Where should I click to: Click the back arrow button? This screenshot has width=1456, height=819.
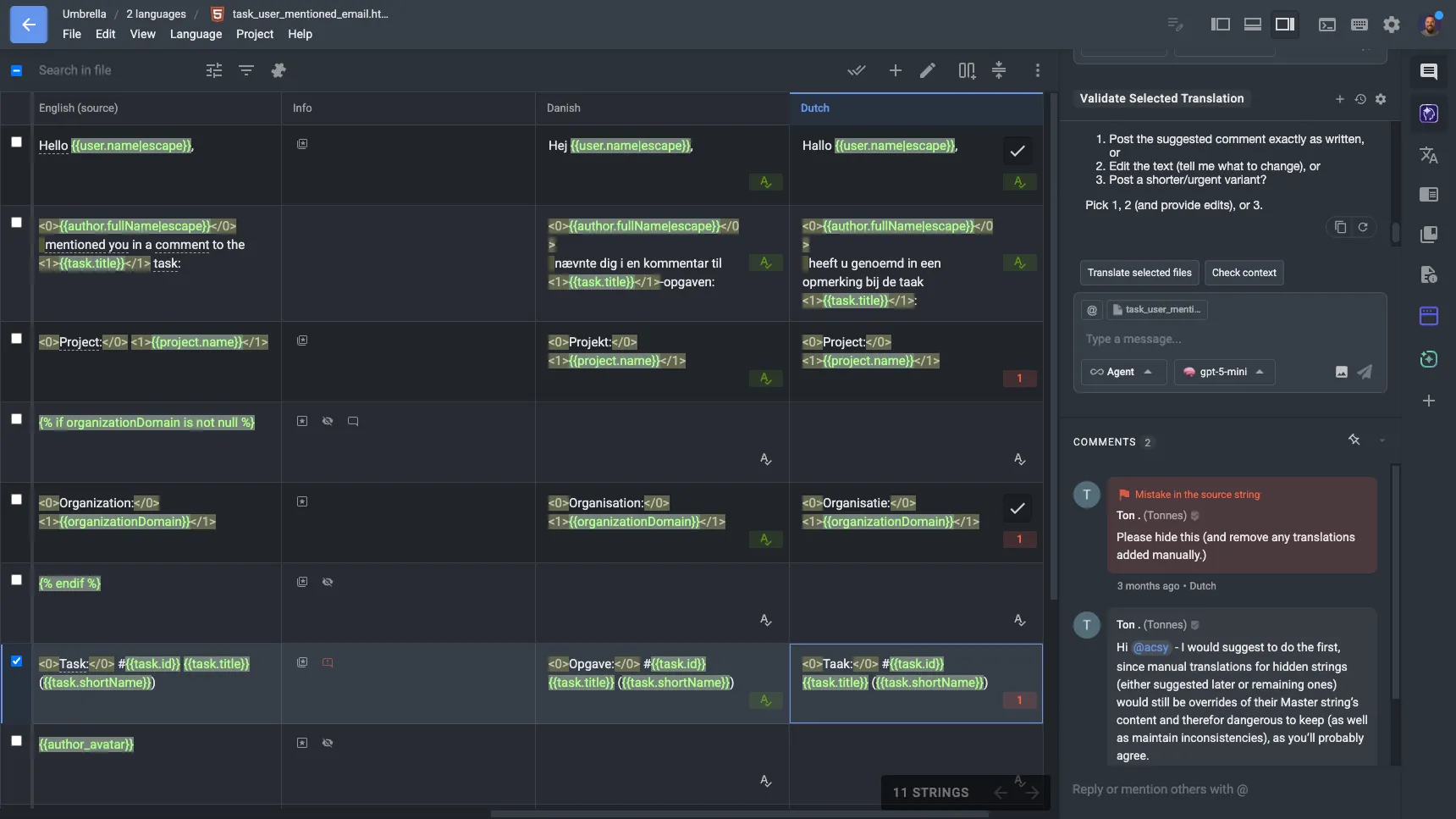(29, 25)
